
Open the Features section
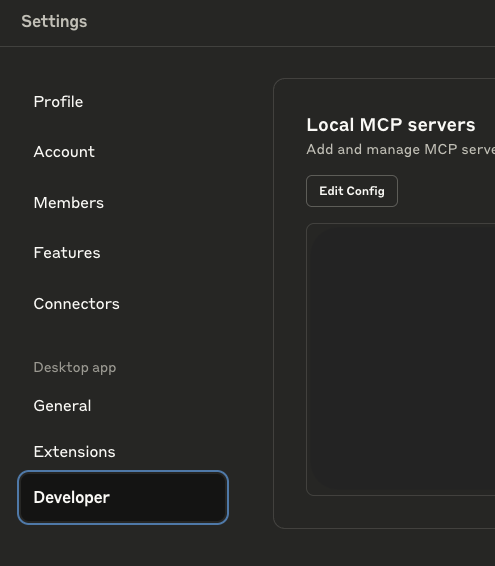[x=67, y=253]
